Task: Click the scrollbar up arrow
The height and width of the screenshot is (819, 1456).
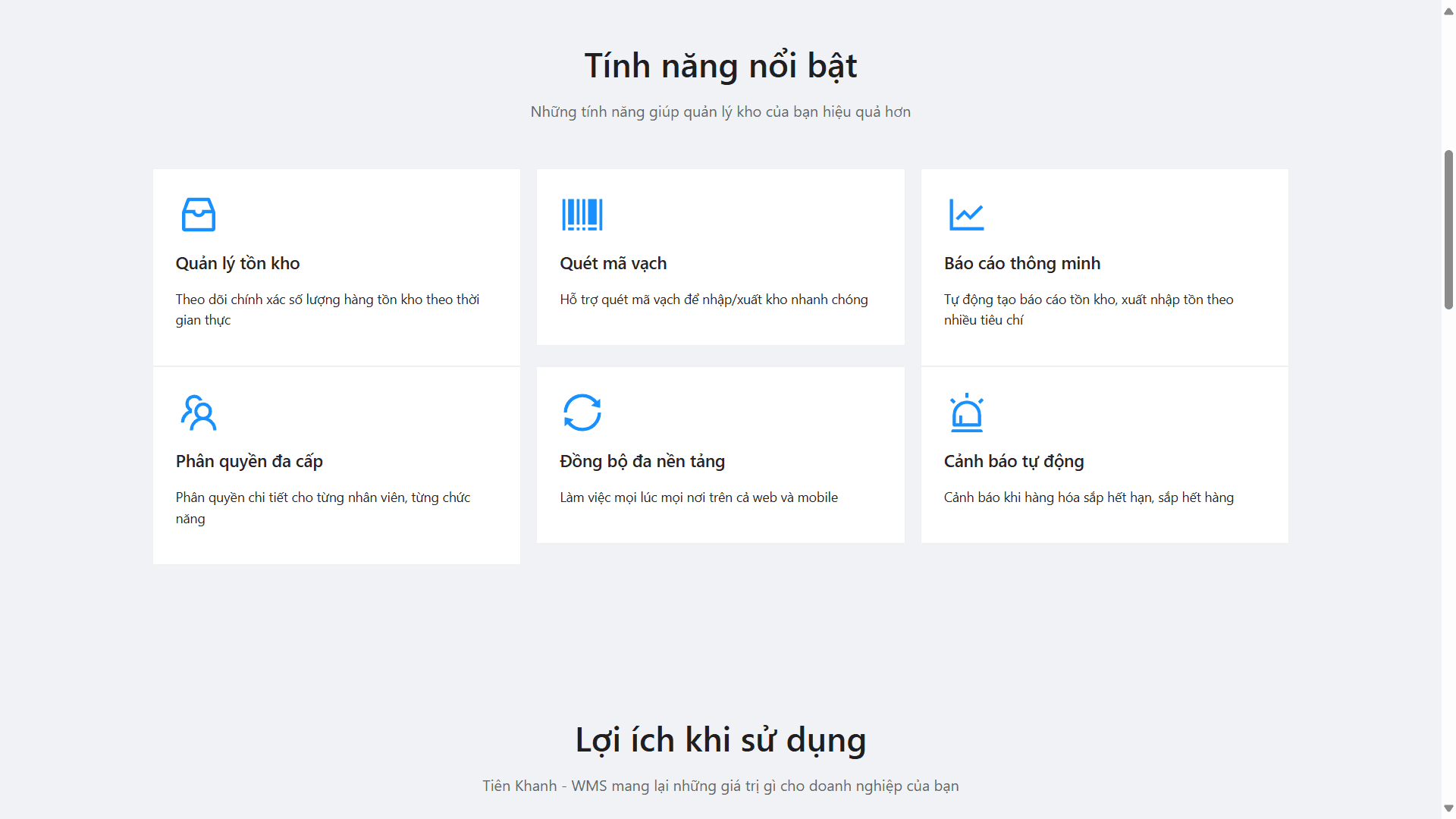Action: (x=1448, y=11)
